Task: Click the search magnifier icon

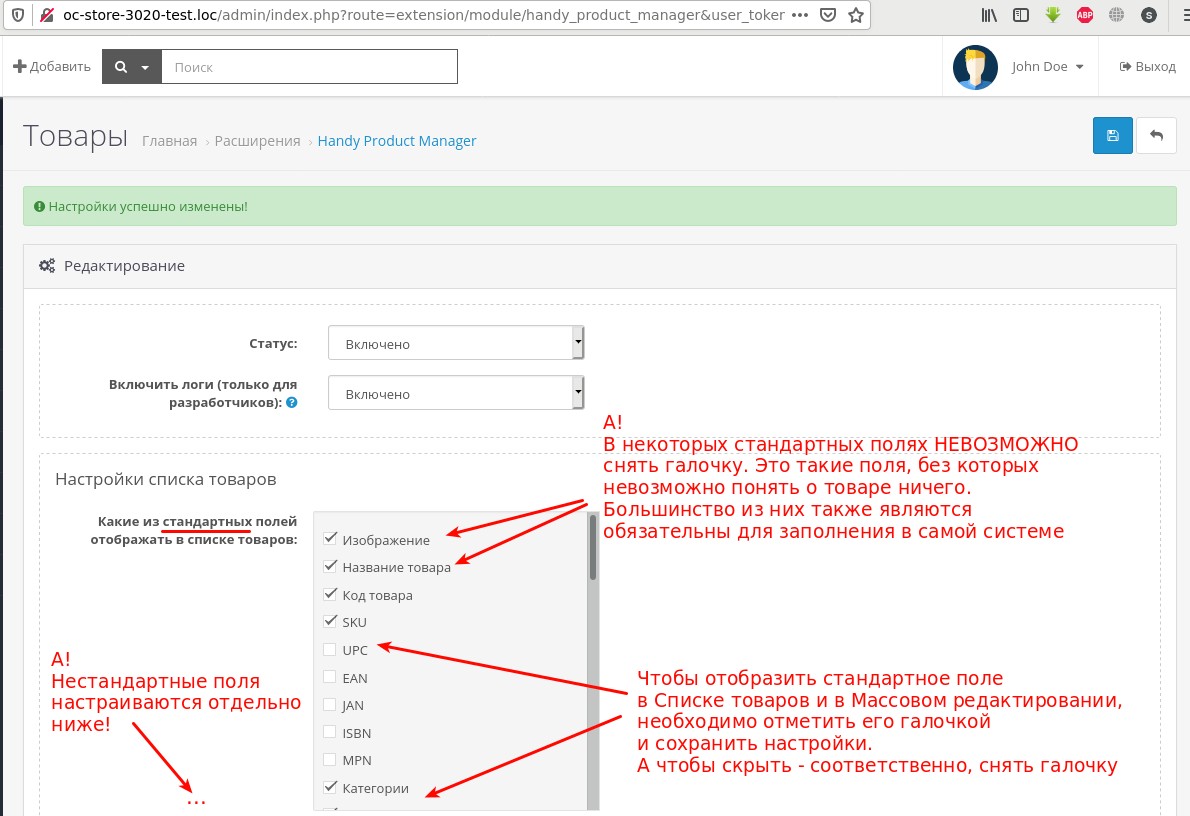Action: pos(119,66)
